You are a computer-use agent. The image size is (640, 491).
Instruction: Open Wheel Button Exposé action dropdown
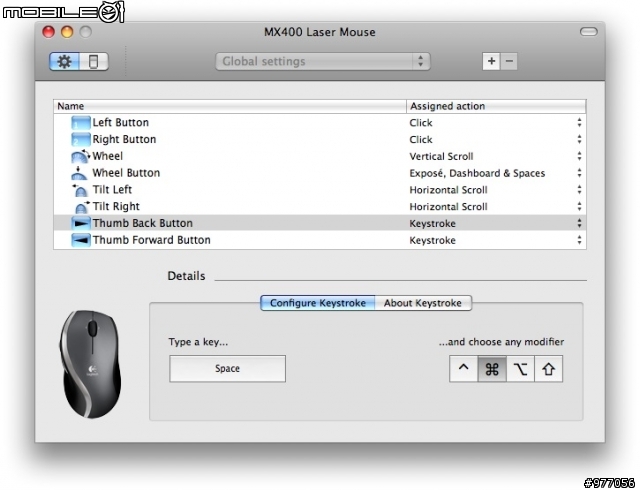click(579, 173)
